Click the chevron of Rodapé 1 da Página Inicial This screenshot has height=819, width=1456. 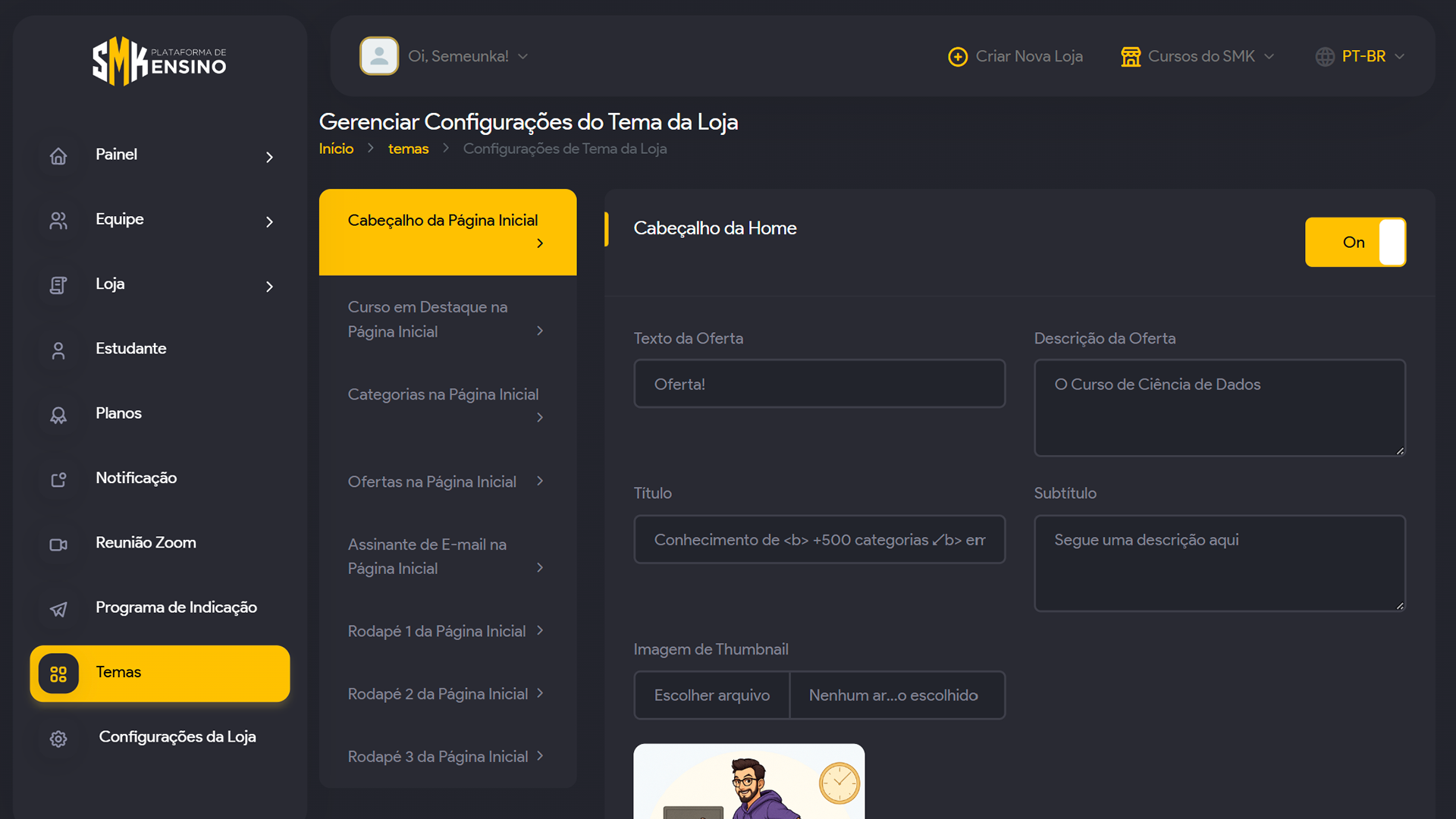(540, 630)
